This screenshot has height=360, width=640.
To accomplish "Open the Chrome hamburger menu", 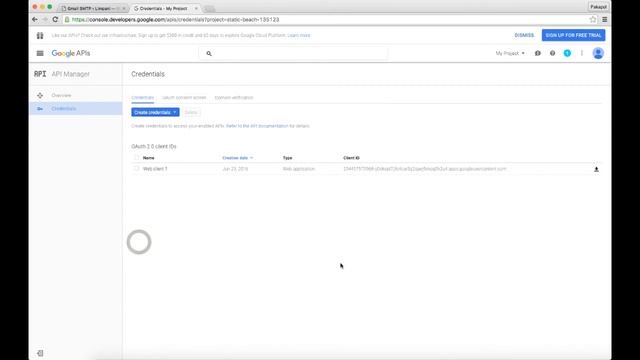I will [604, 20].
